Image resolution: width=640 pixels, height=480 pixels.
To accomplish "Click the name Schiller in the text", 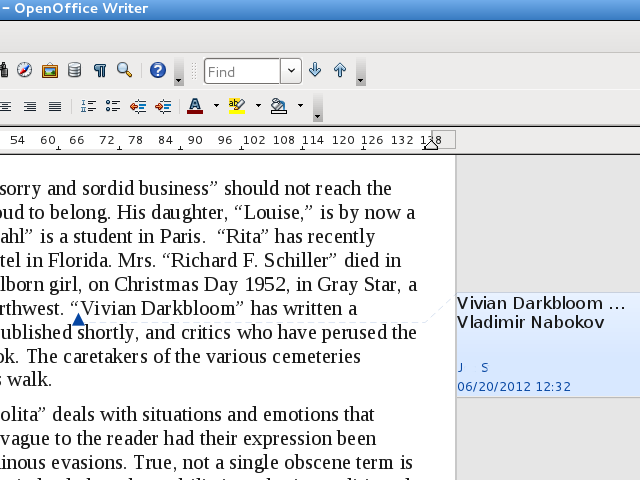I will (x=296, y=260).
